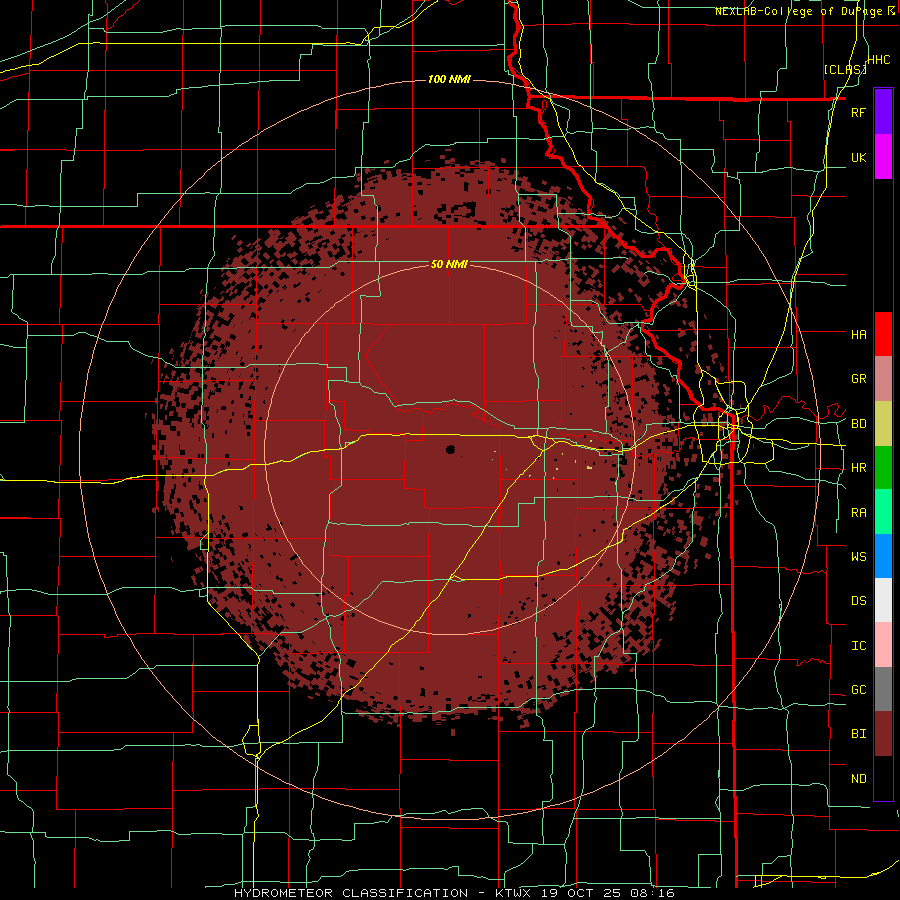Click the WS legend label
This screenshot has height=900, width=900.
(x=858, y=556)
